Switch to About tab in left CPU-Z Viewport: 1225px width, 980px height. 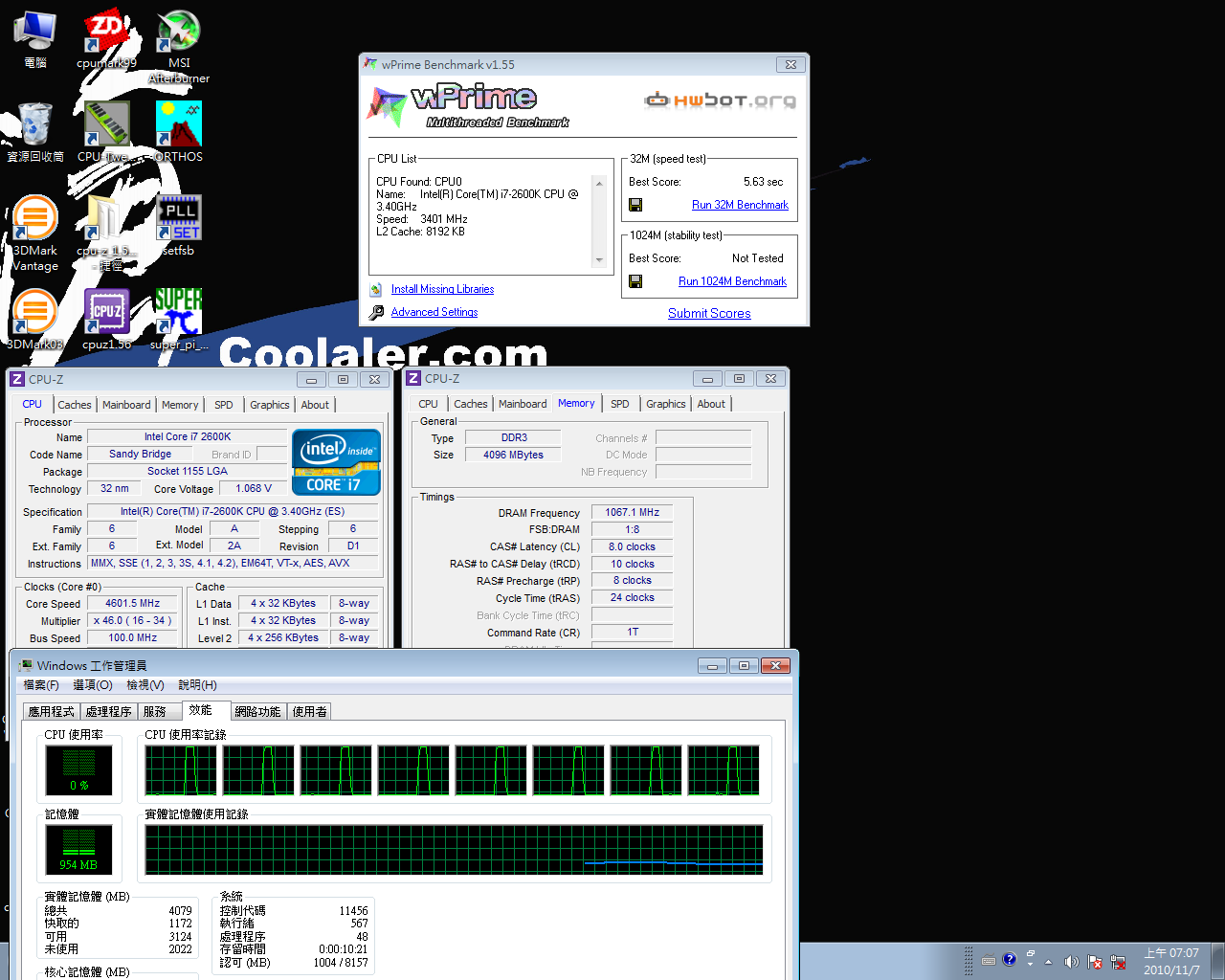point(315,405)
